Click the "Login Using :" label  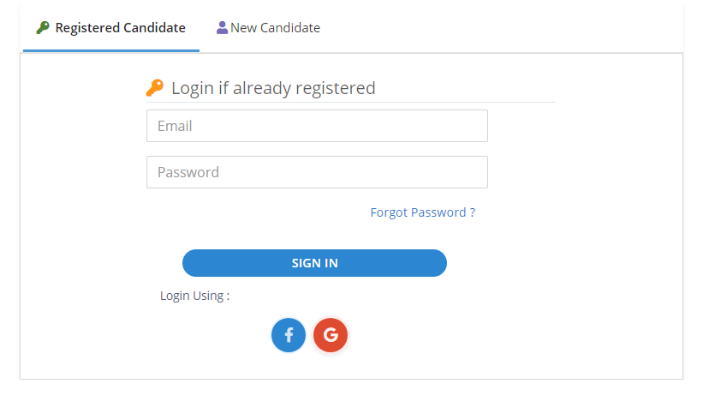(195, 296)
